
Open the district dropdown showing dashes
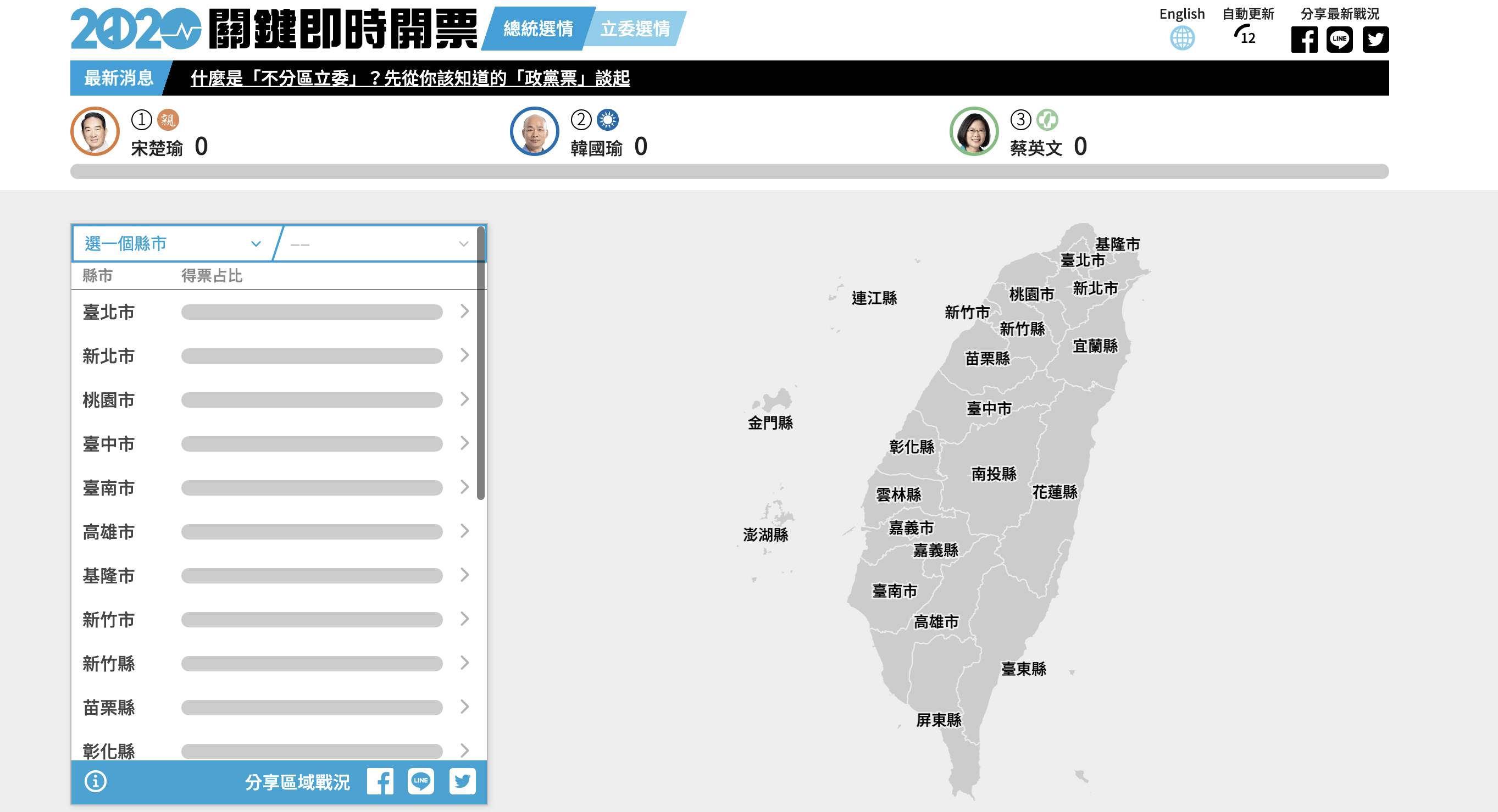pyautogui.click(x=379, y=244)
